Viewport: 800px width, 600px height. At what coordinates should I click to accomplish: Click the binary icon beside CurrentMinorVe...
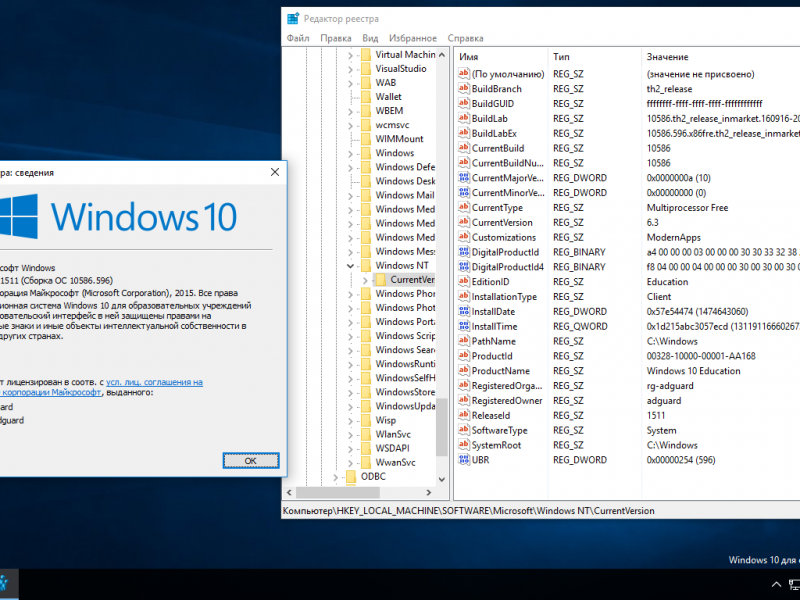(464, 192)
